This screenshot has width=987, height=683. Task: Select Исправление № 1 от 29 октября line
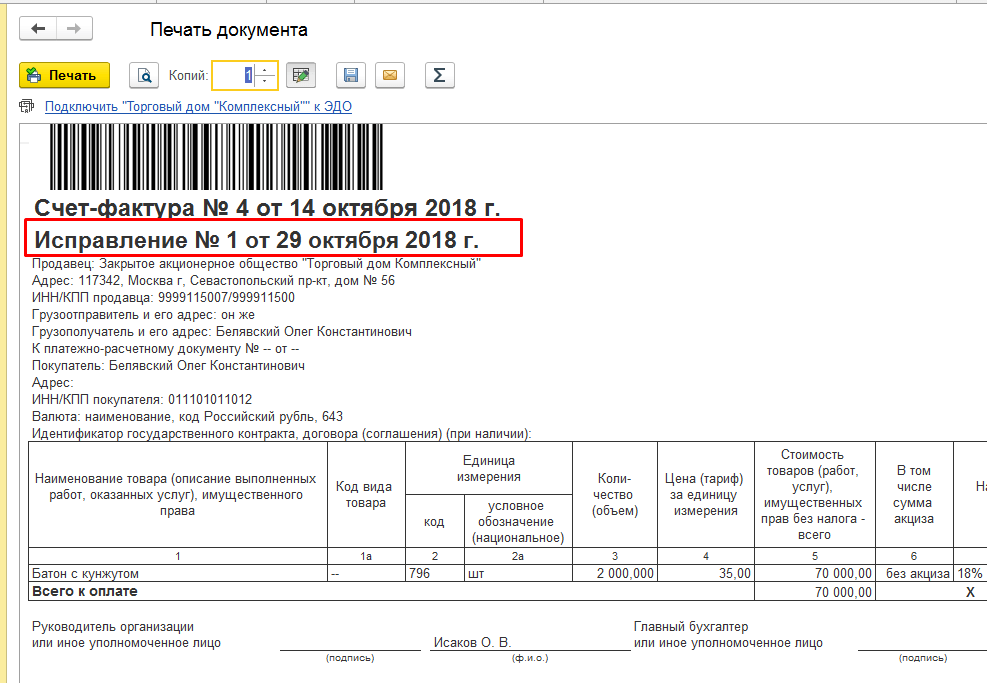point(256,240)
